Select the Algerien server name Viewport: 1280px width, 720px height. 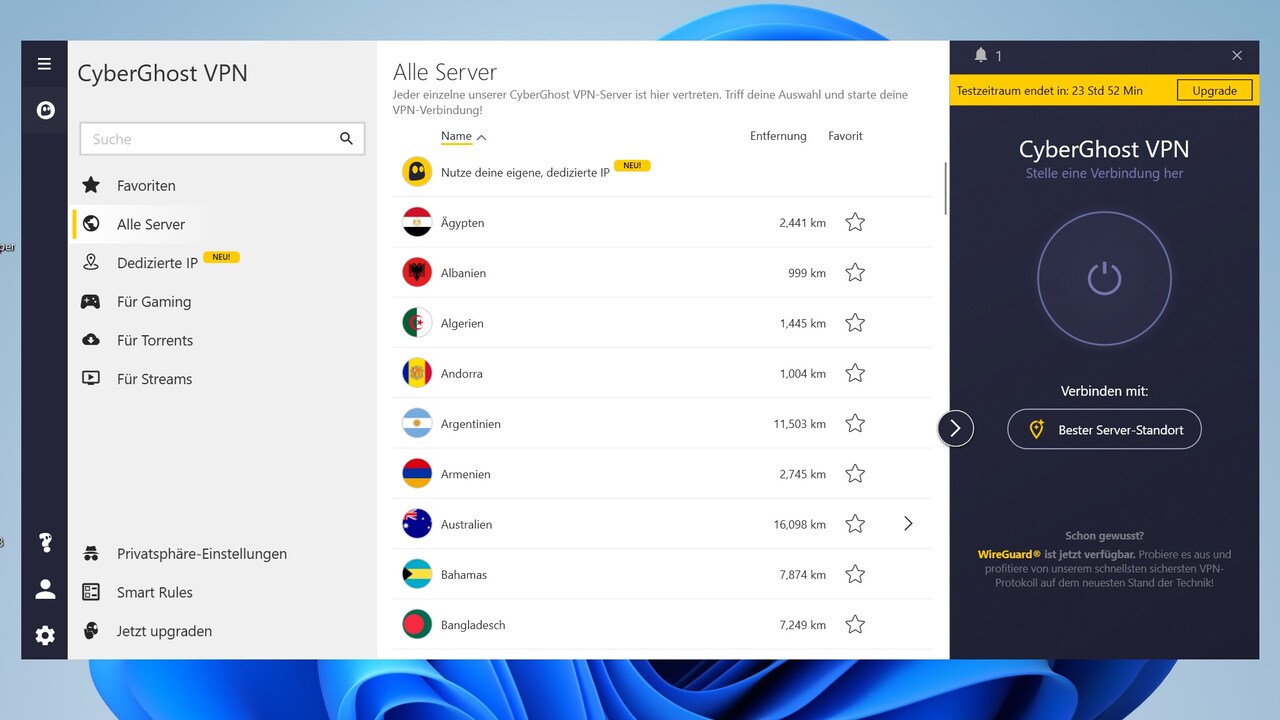462,323
